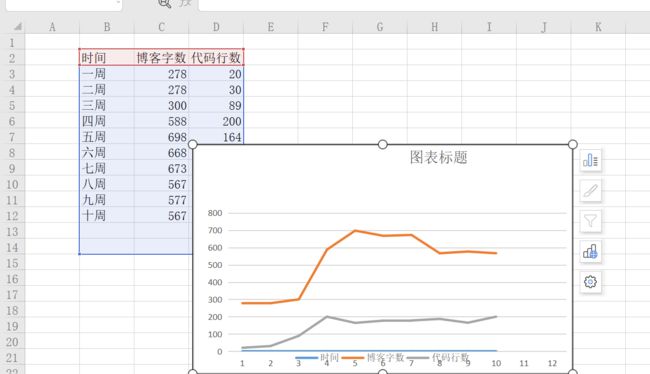The width and height of the screenshot is (650, 374).
Task: Open the chart settings gear button
Action: [590, 282]
